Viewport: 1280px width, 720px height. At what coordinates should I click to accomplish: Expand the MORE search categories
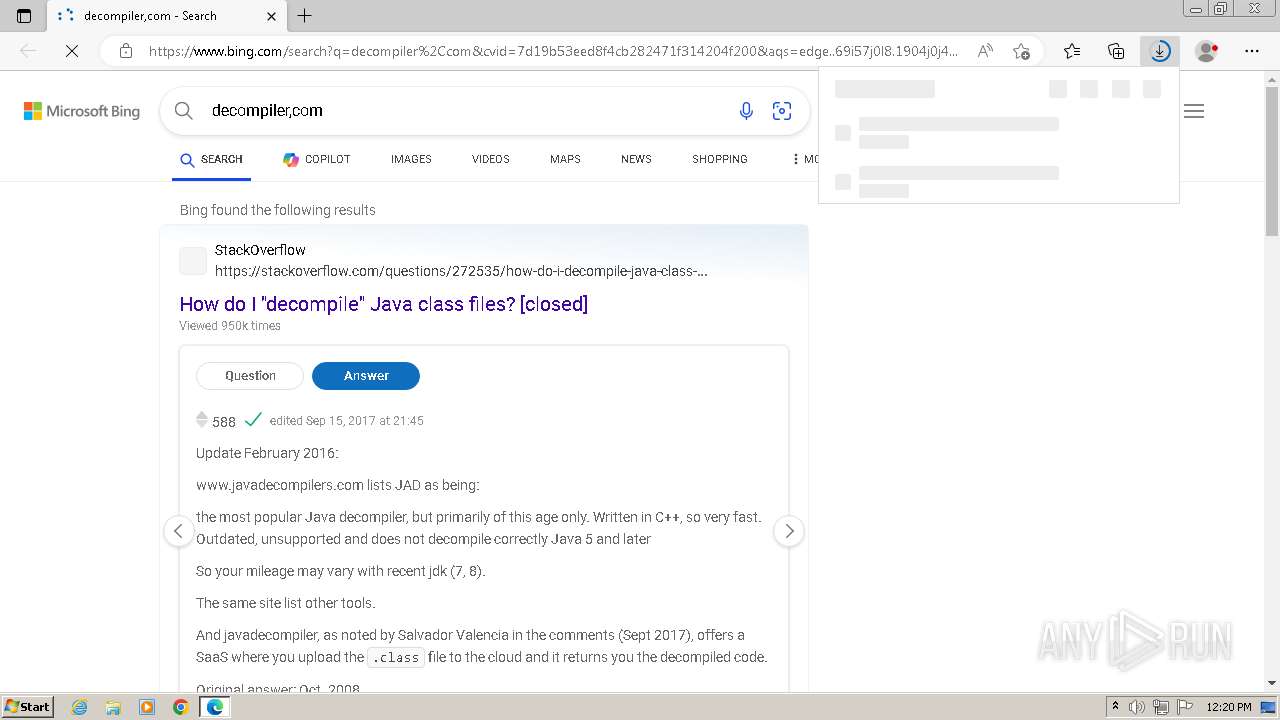[x=804, y=159]
